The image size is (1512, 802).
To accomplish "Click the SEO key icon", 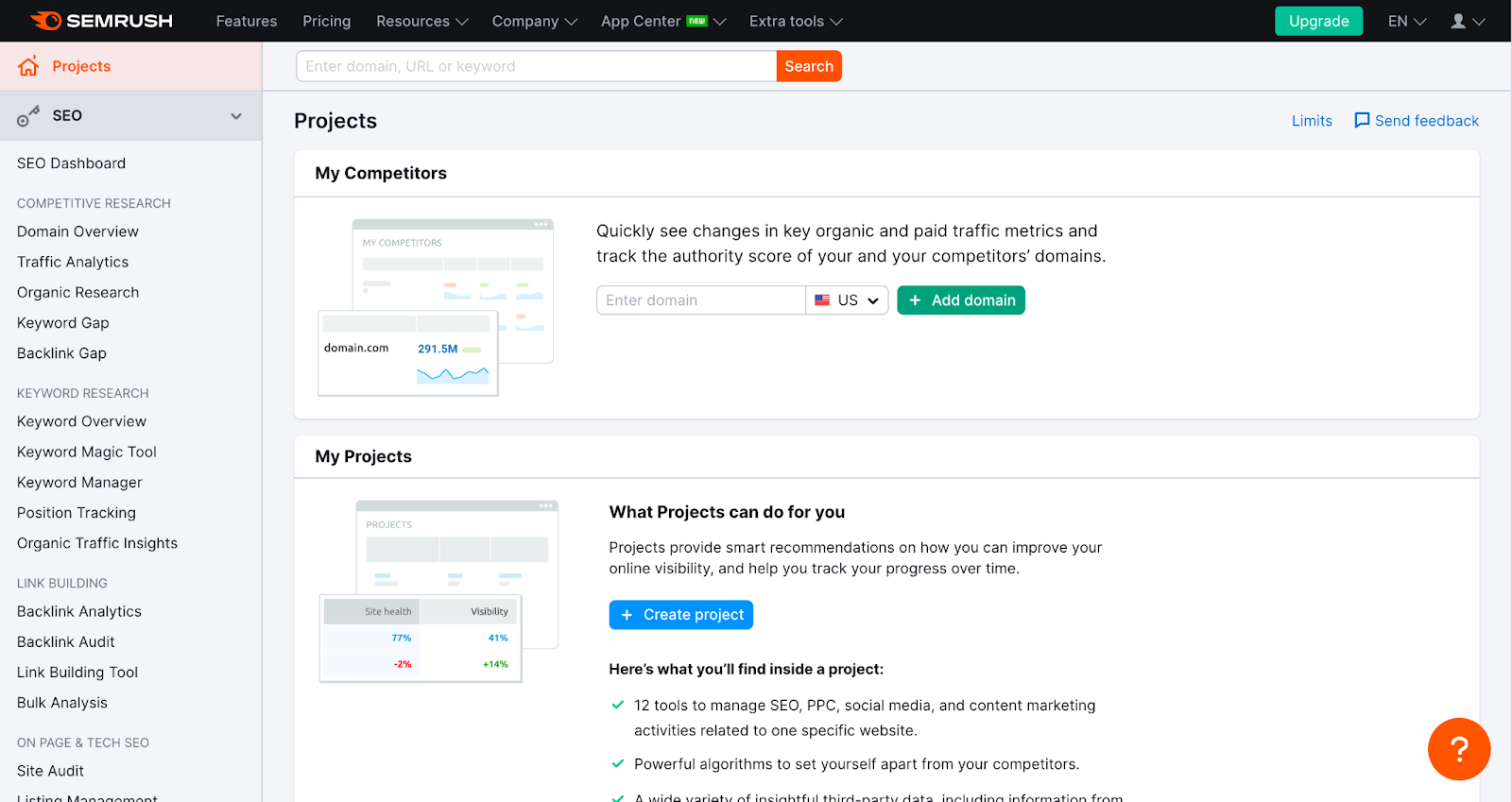I will [28, 115].
